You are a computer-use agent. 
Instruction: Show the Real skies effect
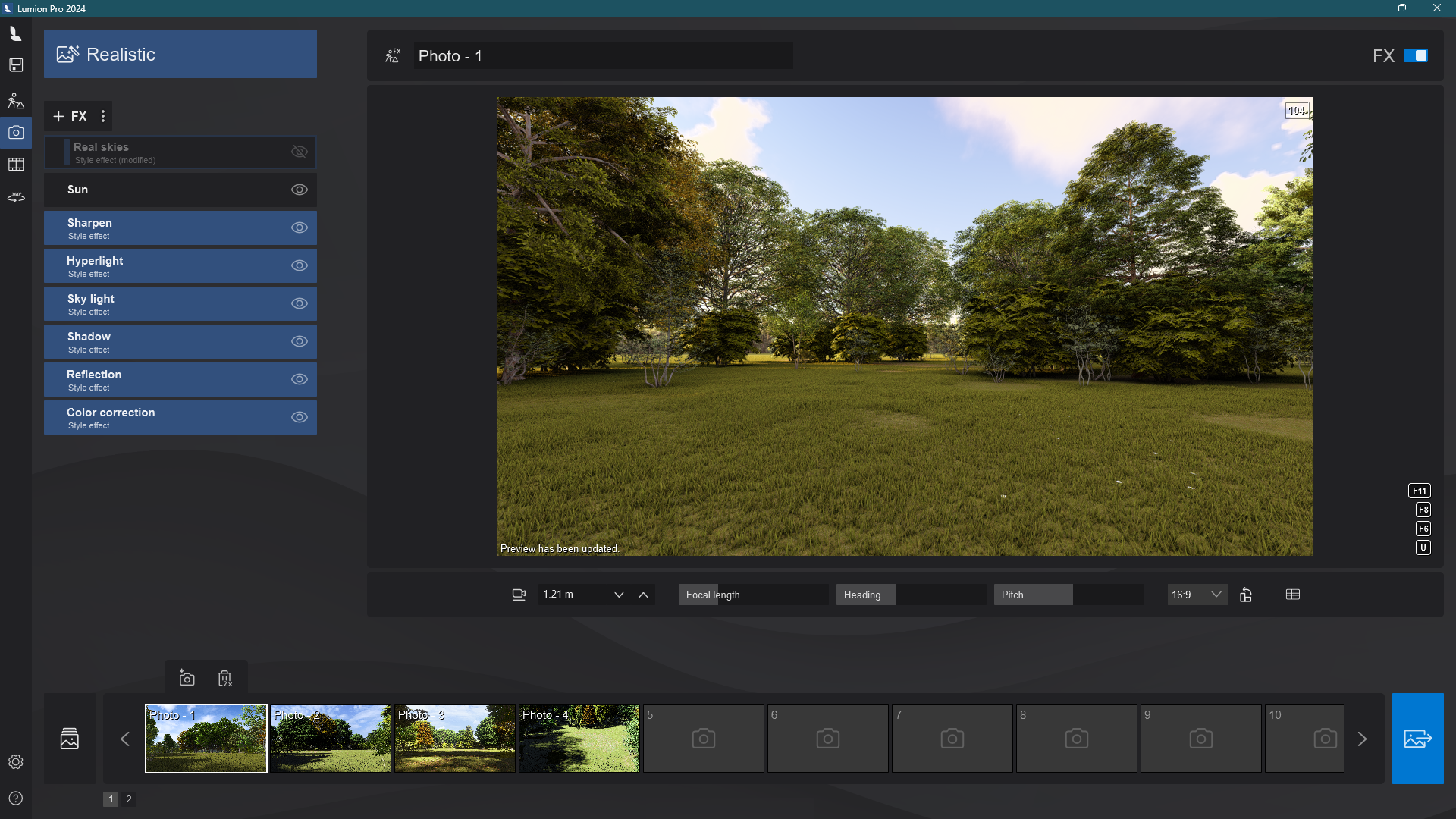300,152
